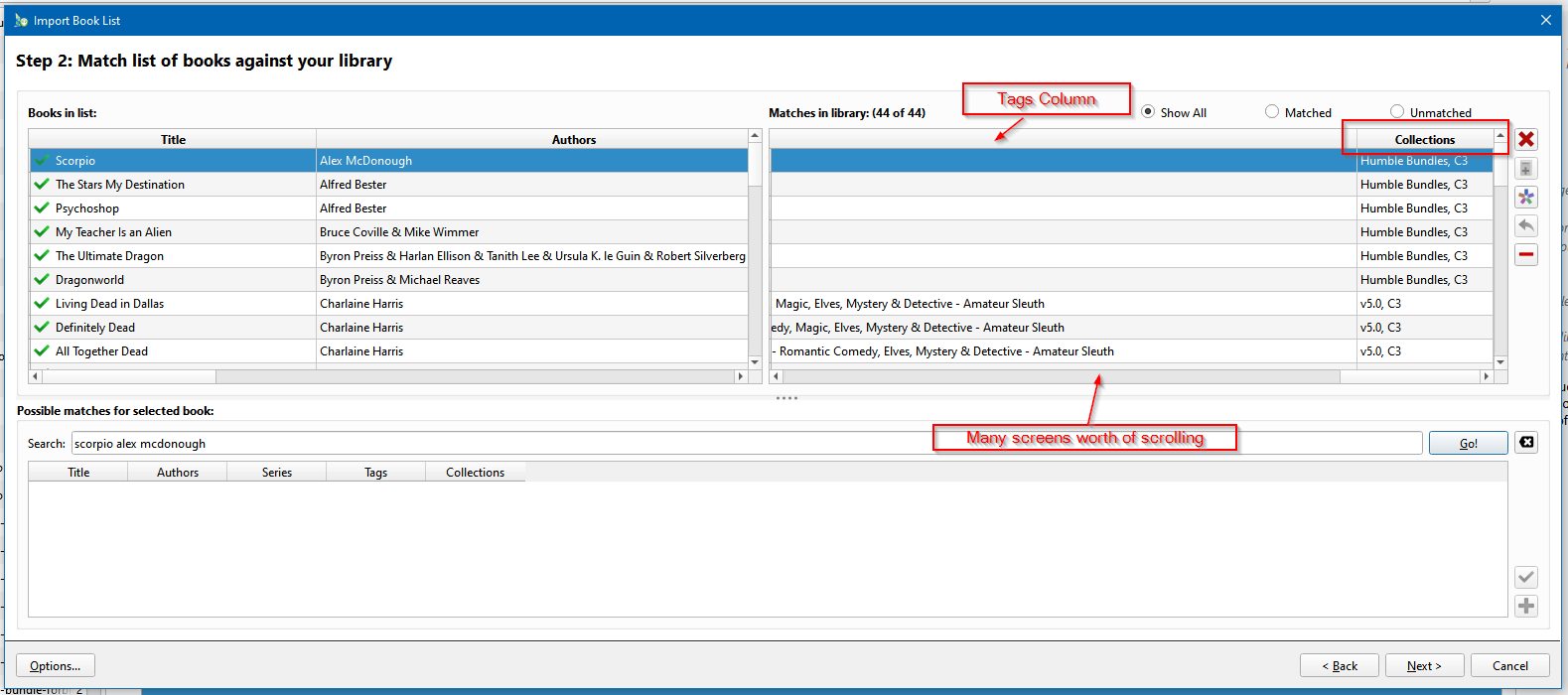Close the Import Book List window
1568x695 pixels.
1545,20
